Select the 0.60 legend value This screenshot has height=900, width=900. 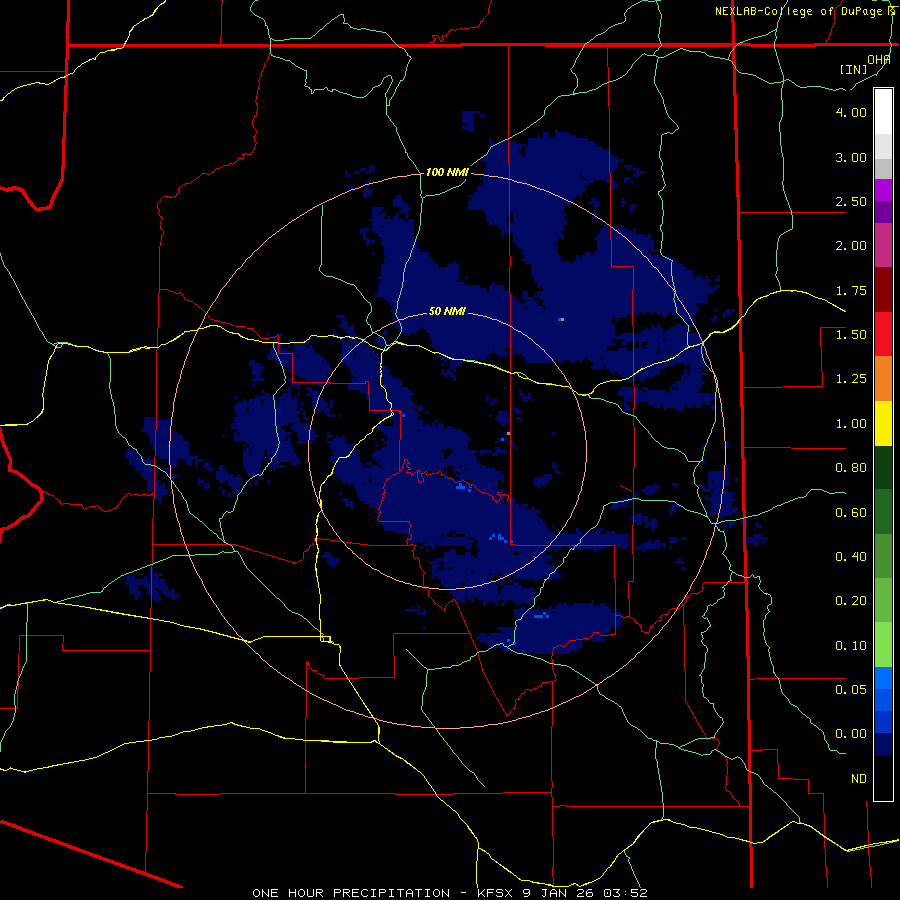tap(851, 513)
